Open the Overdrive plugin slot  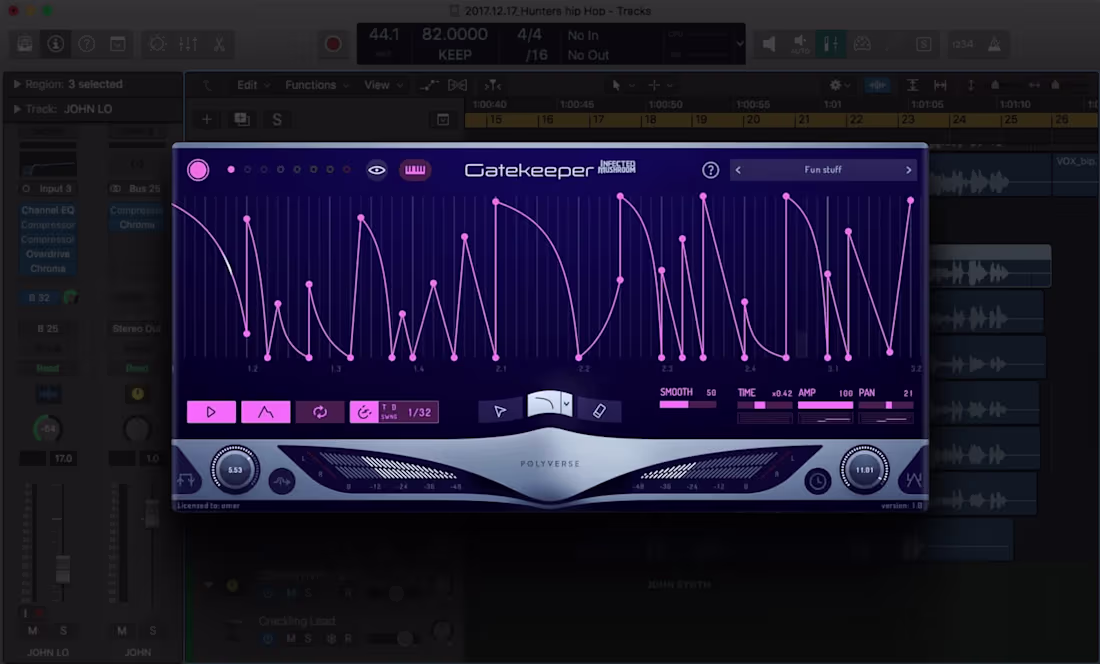coord(48,254)
